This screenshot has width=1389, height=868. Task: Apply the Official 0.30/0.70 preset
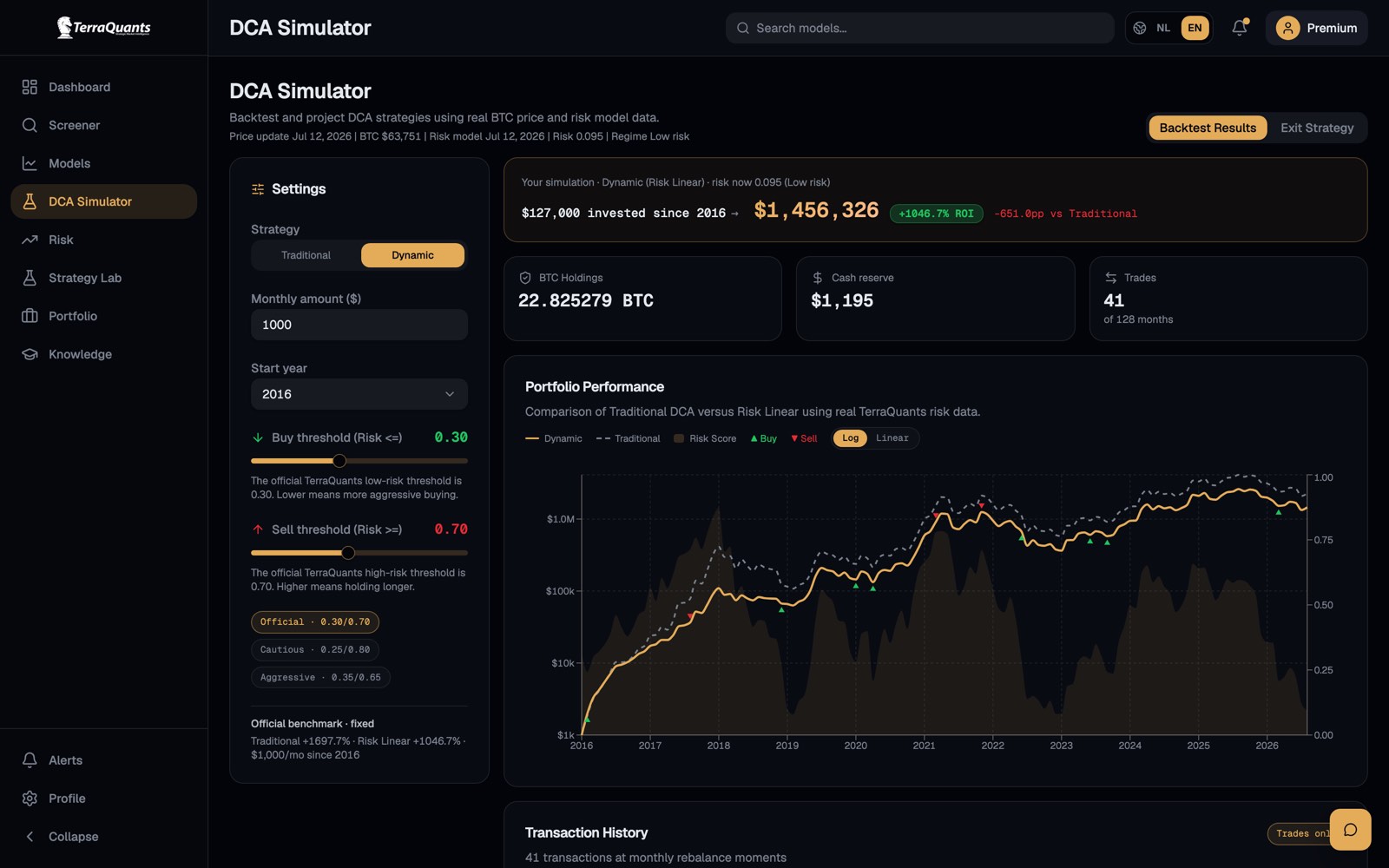[x=315, y=622]
